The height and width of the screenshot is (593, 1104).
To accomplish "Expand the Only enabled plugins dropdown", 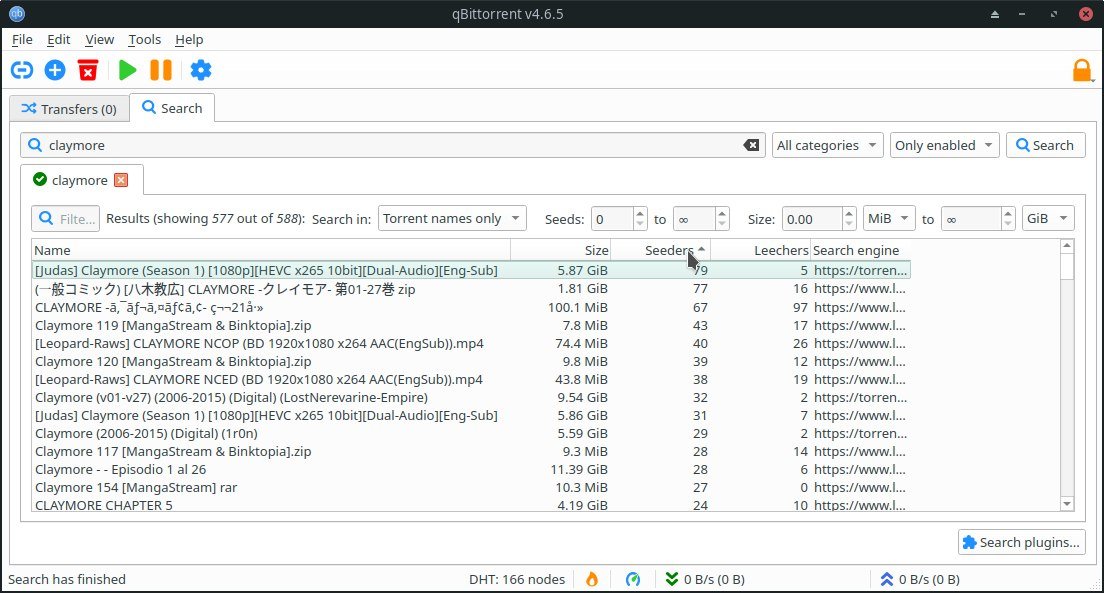I will tap(944, 145).
